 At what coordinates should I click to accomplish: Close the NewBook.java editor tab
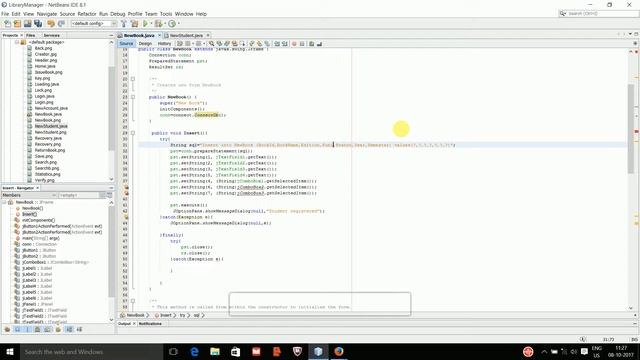pyautogui.click(x=160, y=36)
